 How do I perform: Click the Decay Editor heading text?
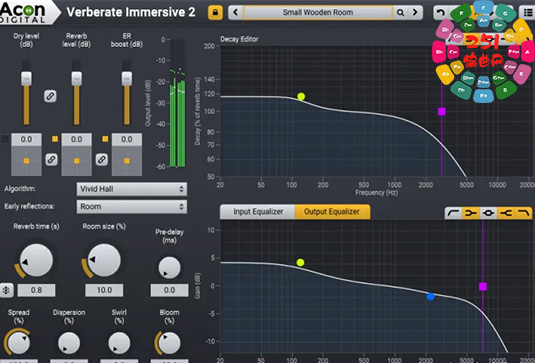coord(239,39)
